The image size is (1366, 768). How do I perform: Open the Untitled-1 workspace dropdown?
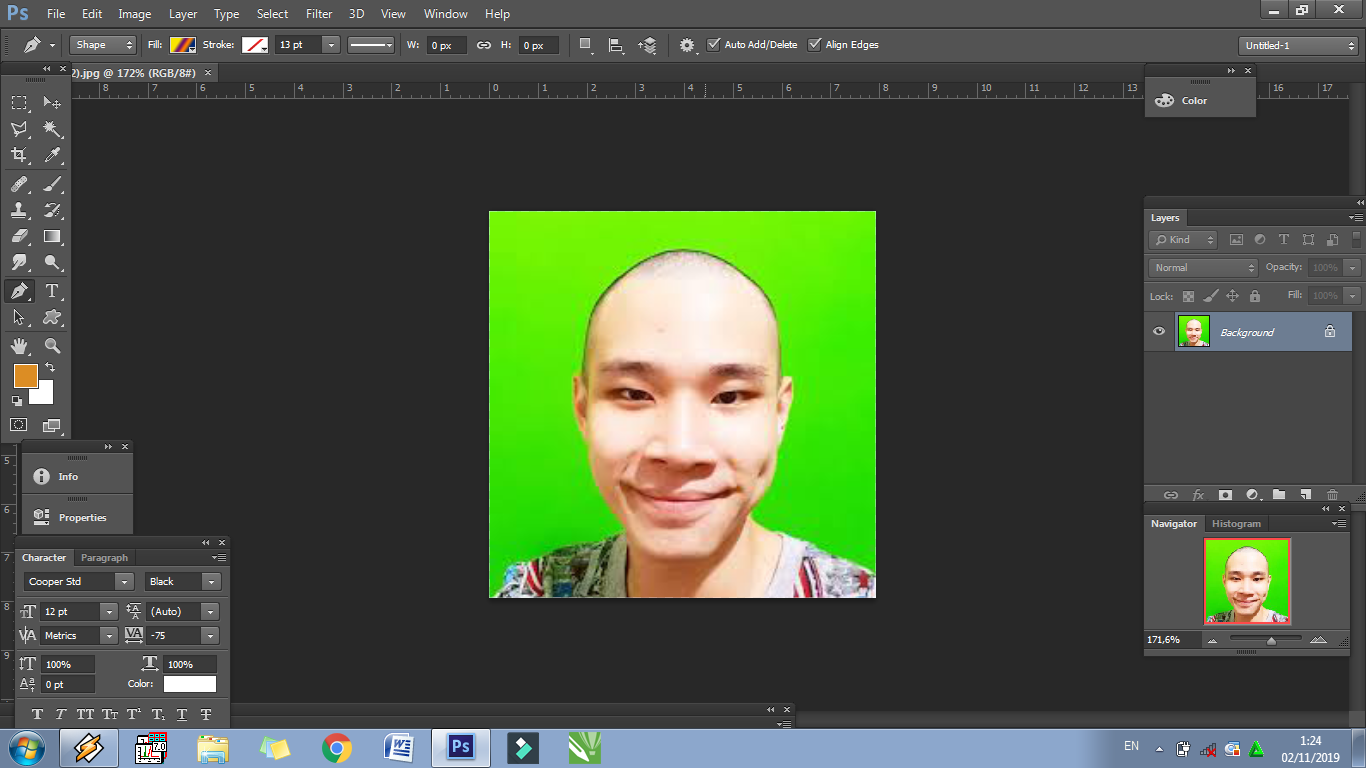coord(1297,46)
